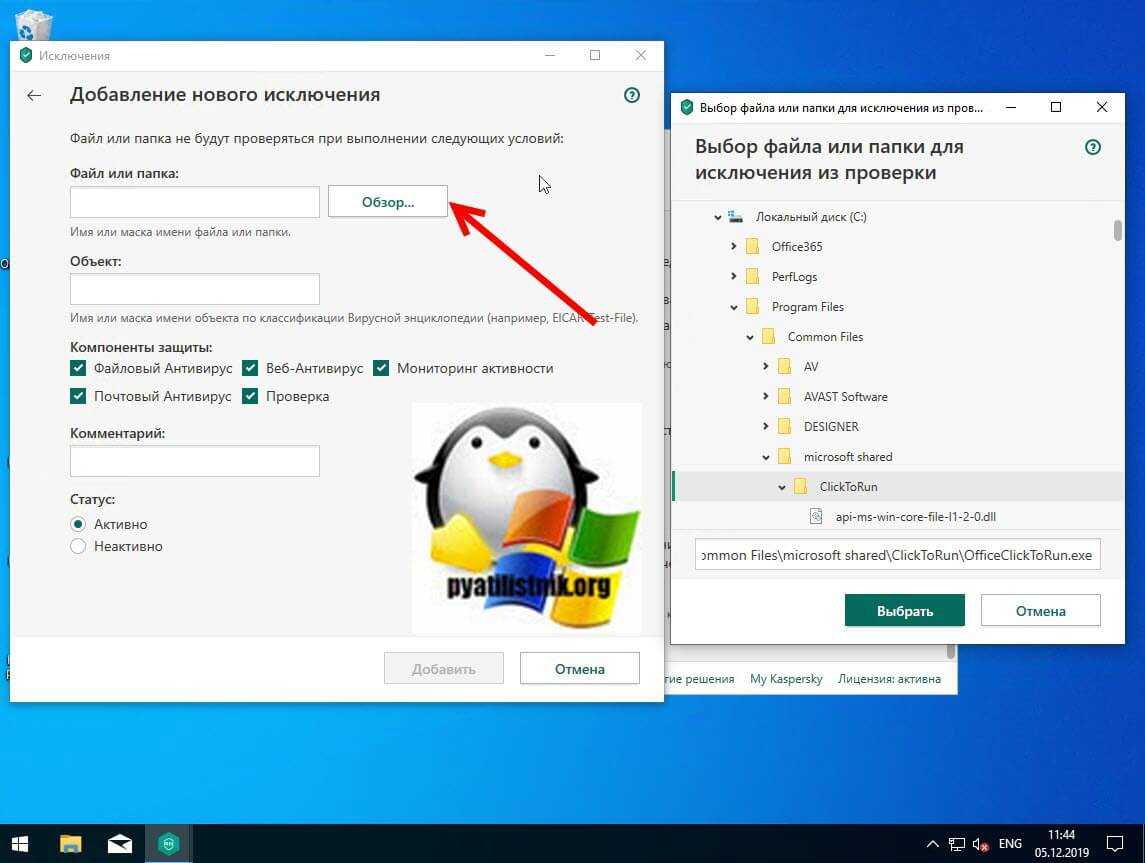The height and width of the screenshot is (863, 1145).
Task: Click help icon in file selection dialog
Action: click(1093, 147)
